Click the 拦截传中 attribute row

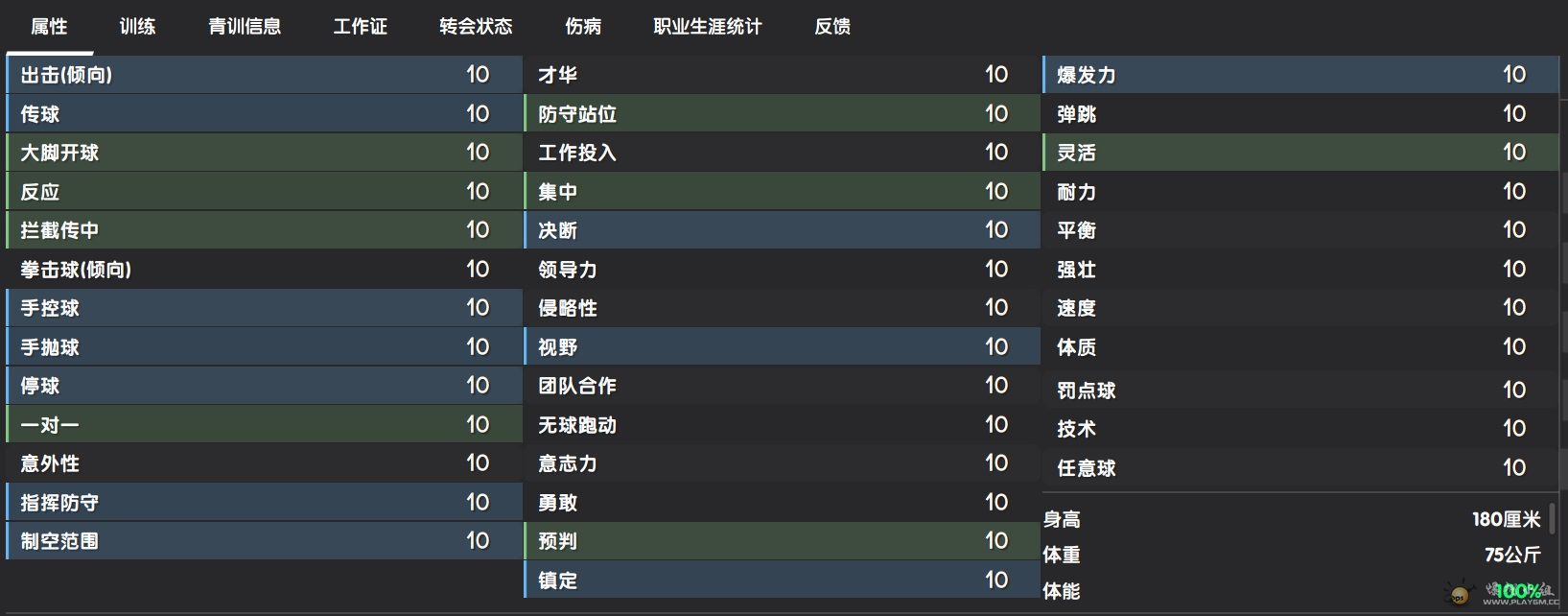coord(264,230)
